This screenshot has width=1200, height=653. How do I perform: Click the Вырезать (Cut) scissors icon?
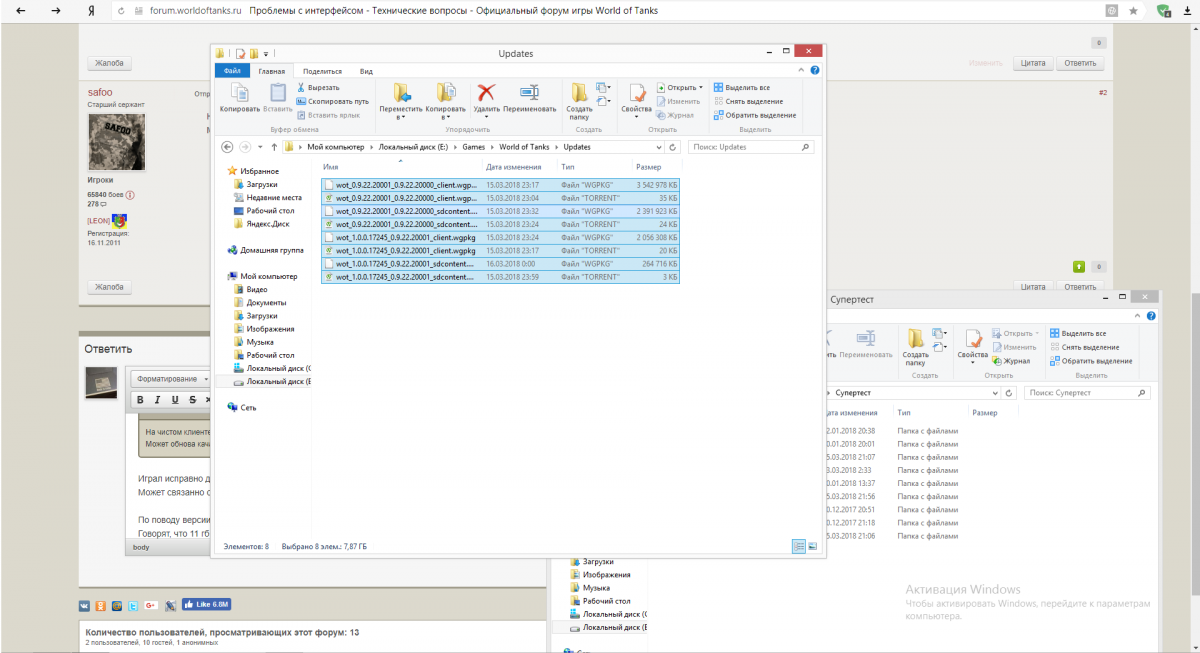tap(301, 88)
